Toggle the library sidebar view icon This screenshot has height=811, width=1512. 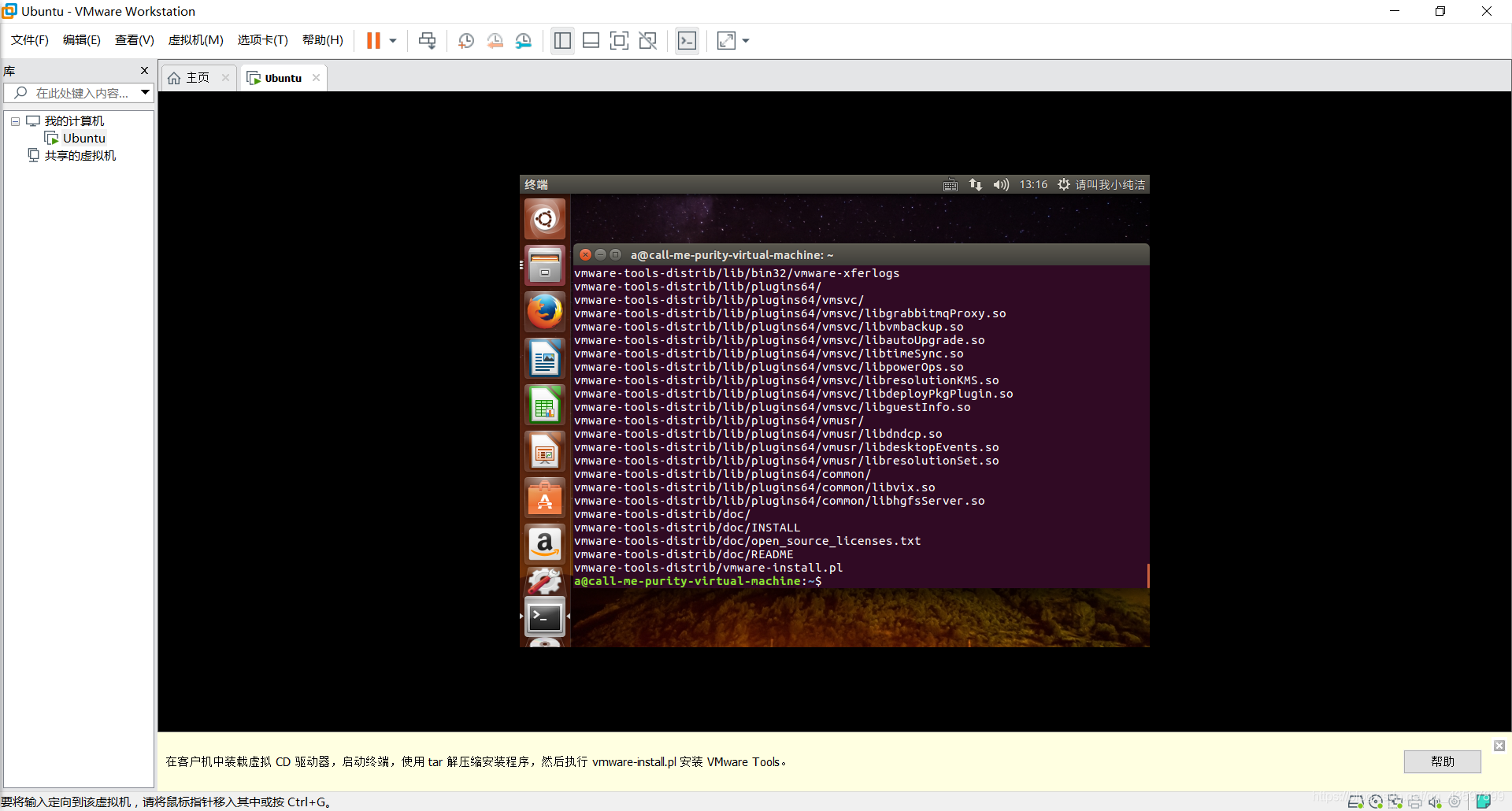pos(562,40)
